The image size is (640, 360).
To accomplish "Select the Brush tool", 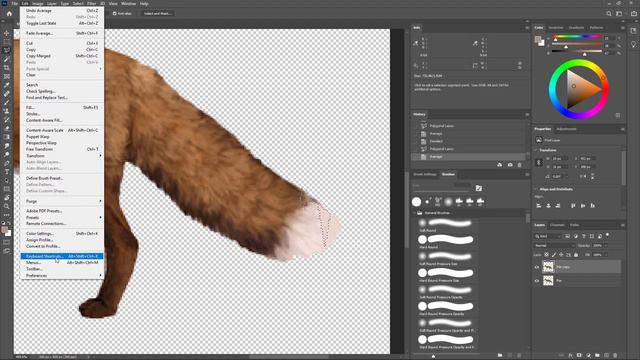I will point(7,102).
